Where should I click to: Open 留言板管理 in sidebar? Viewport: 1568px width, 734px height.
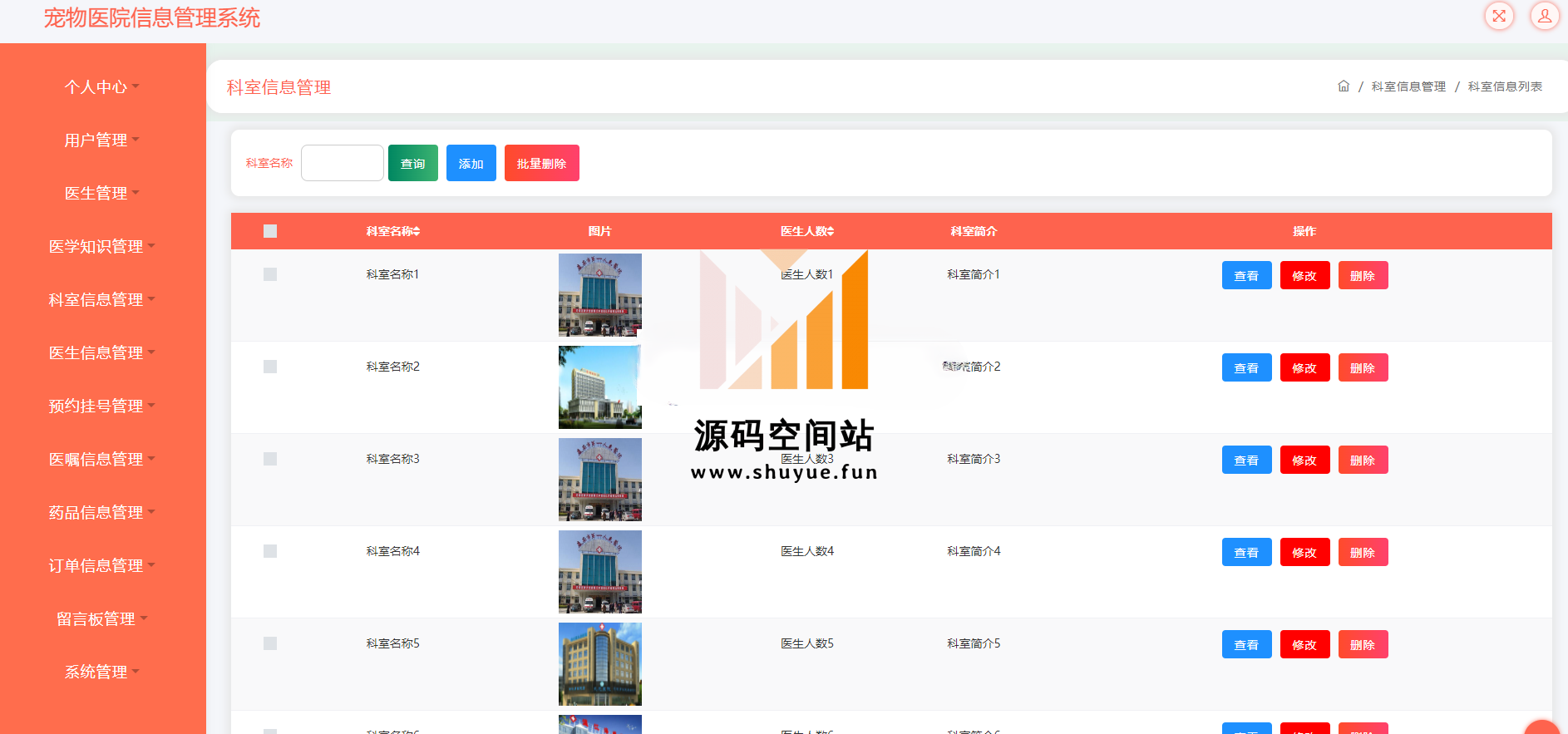pos(102,618)
